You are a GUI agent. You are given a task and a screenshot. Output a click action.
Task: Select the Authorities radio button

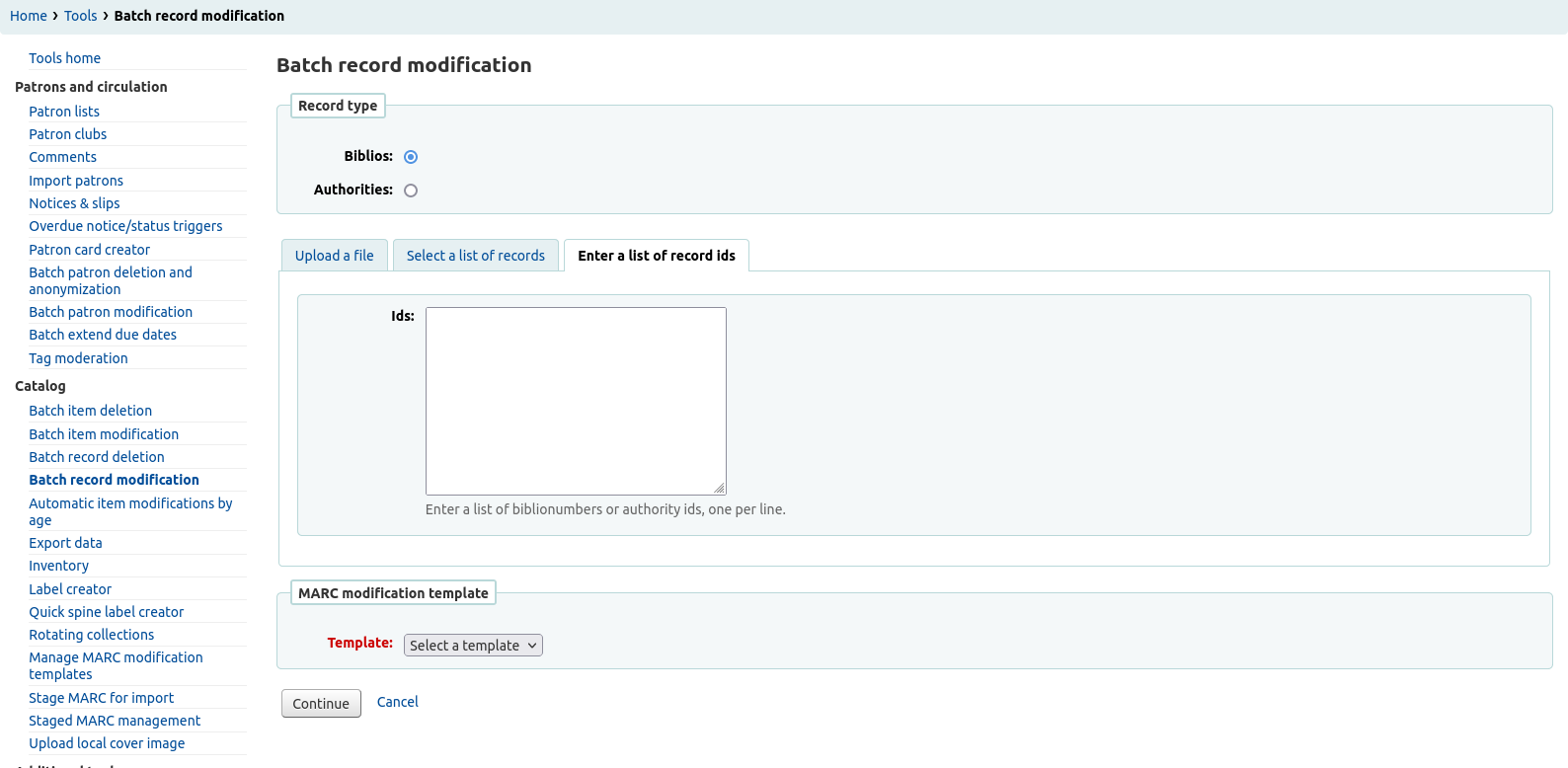click(411, 191)
